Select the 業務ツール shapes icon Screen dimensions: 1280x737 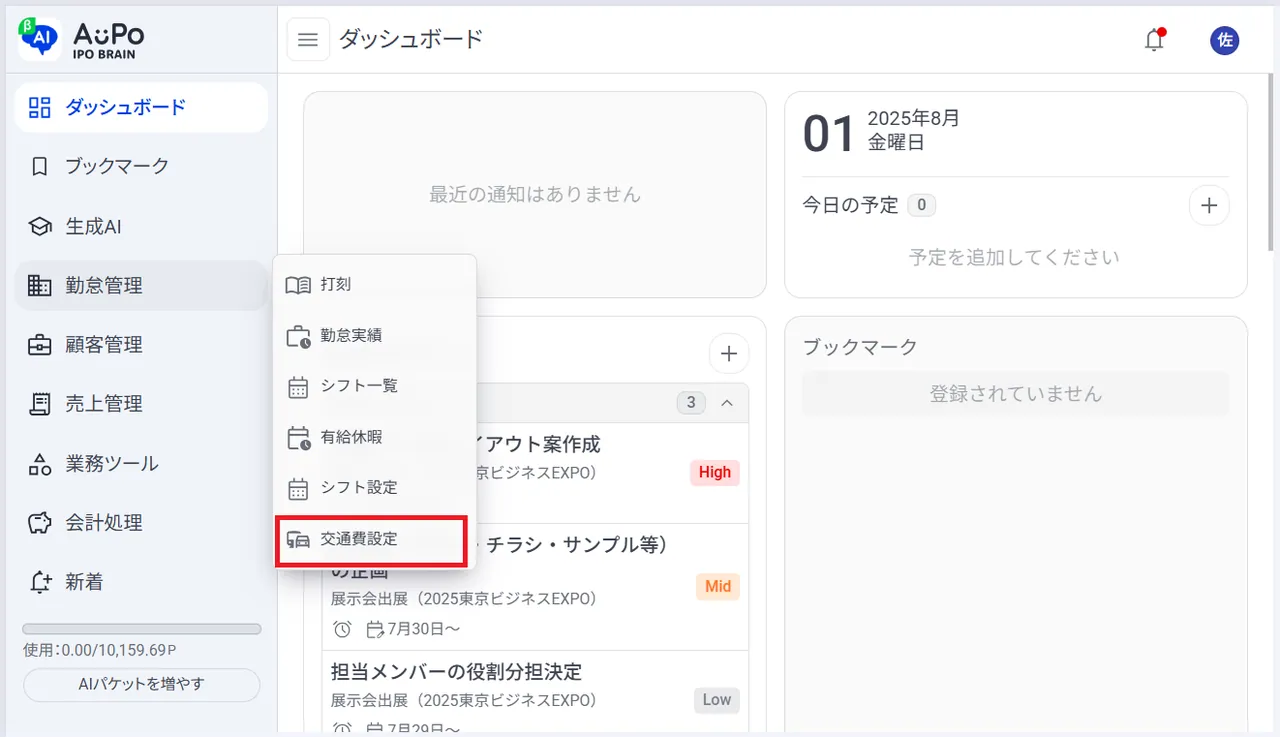tap(39, 464)
